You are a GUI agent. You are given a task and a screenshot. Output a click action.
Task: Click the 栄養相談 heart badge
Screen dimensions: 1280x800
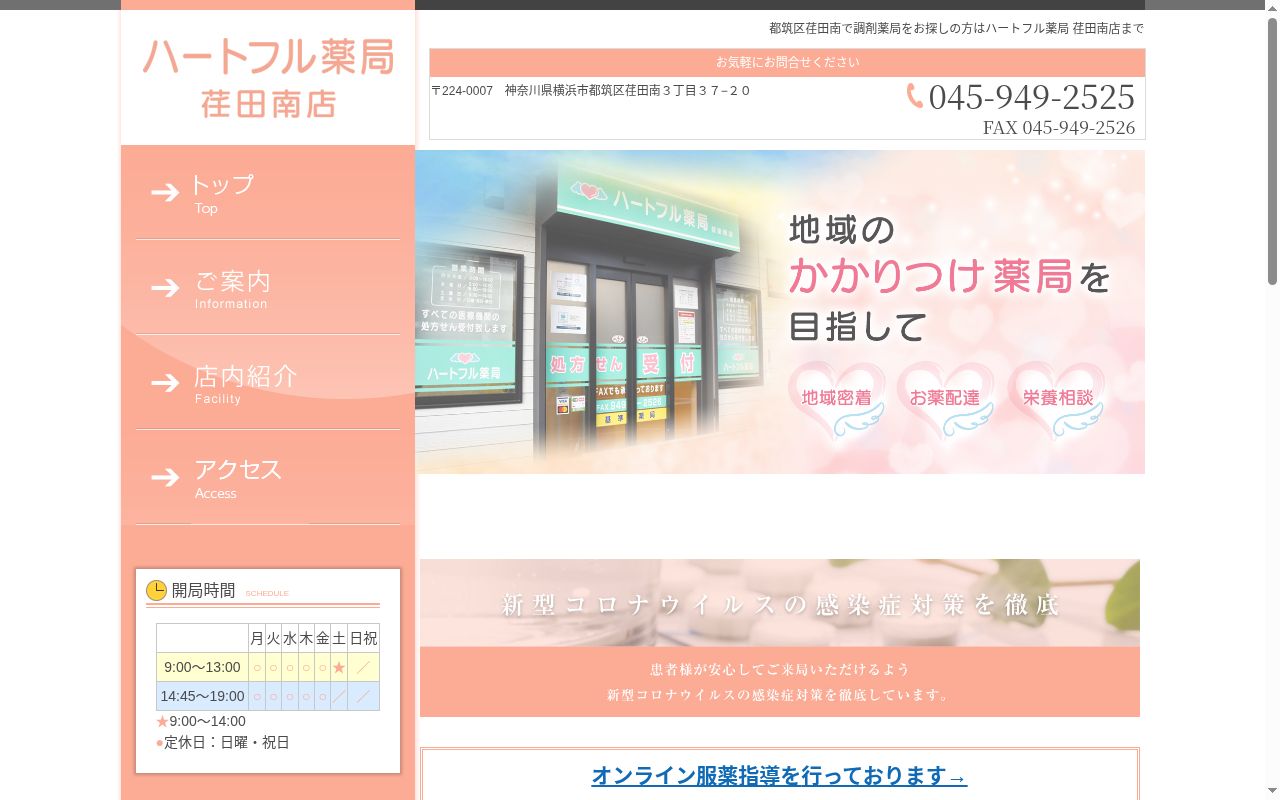(1057, 400)
